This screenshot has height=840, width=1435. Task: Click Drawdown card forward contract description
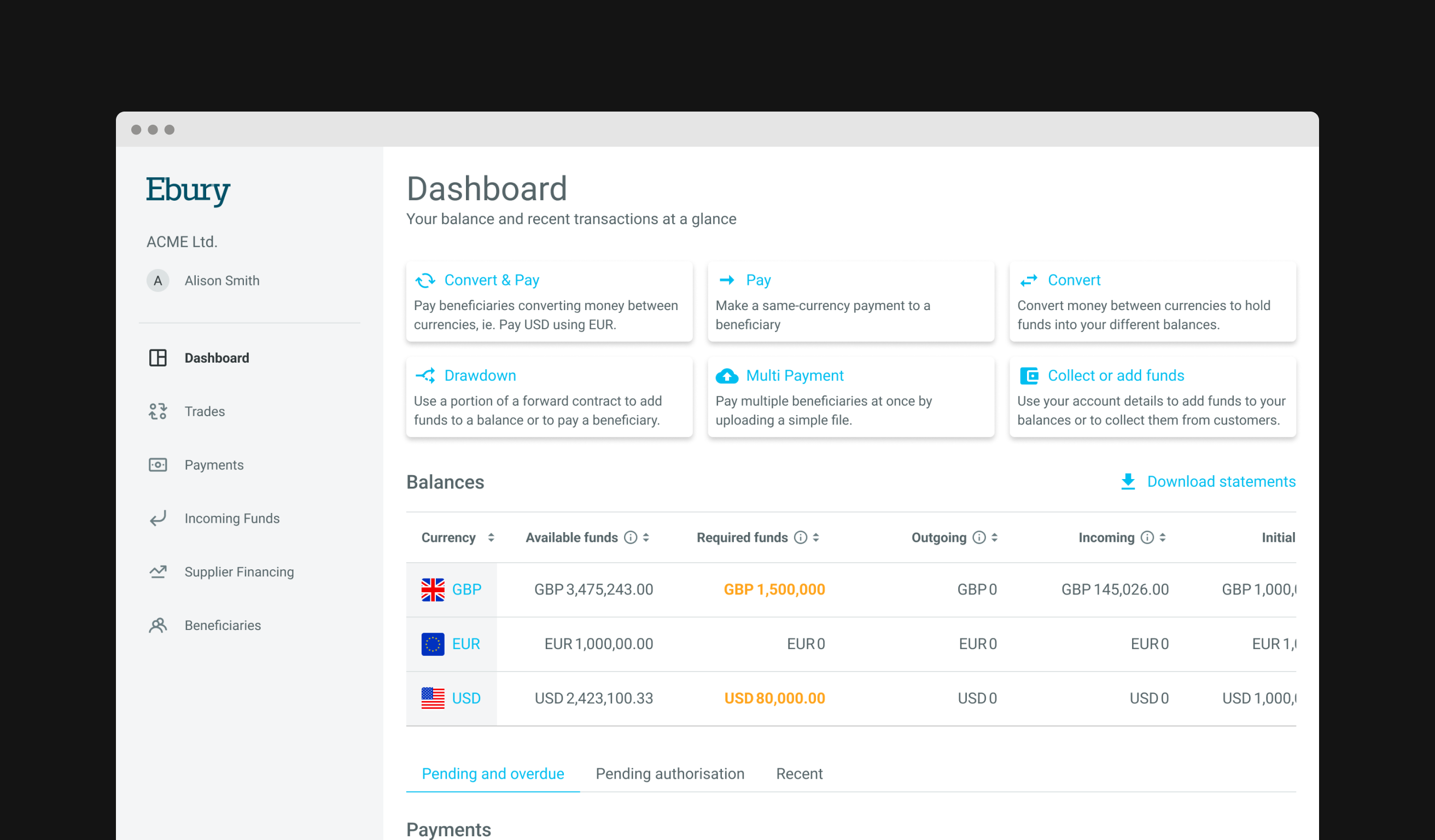[538, 410]
